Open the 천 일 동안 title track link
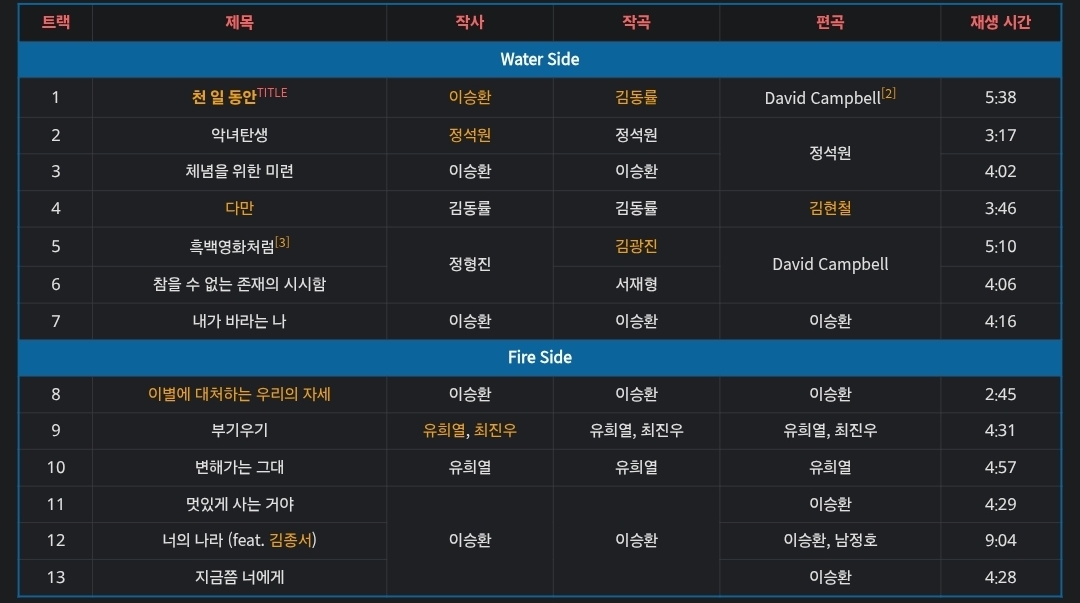This screenshot has height=603, width=1080. tap(224, 98)
